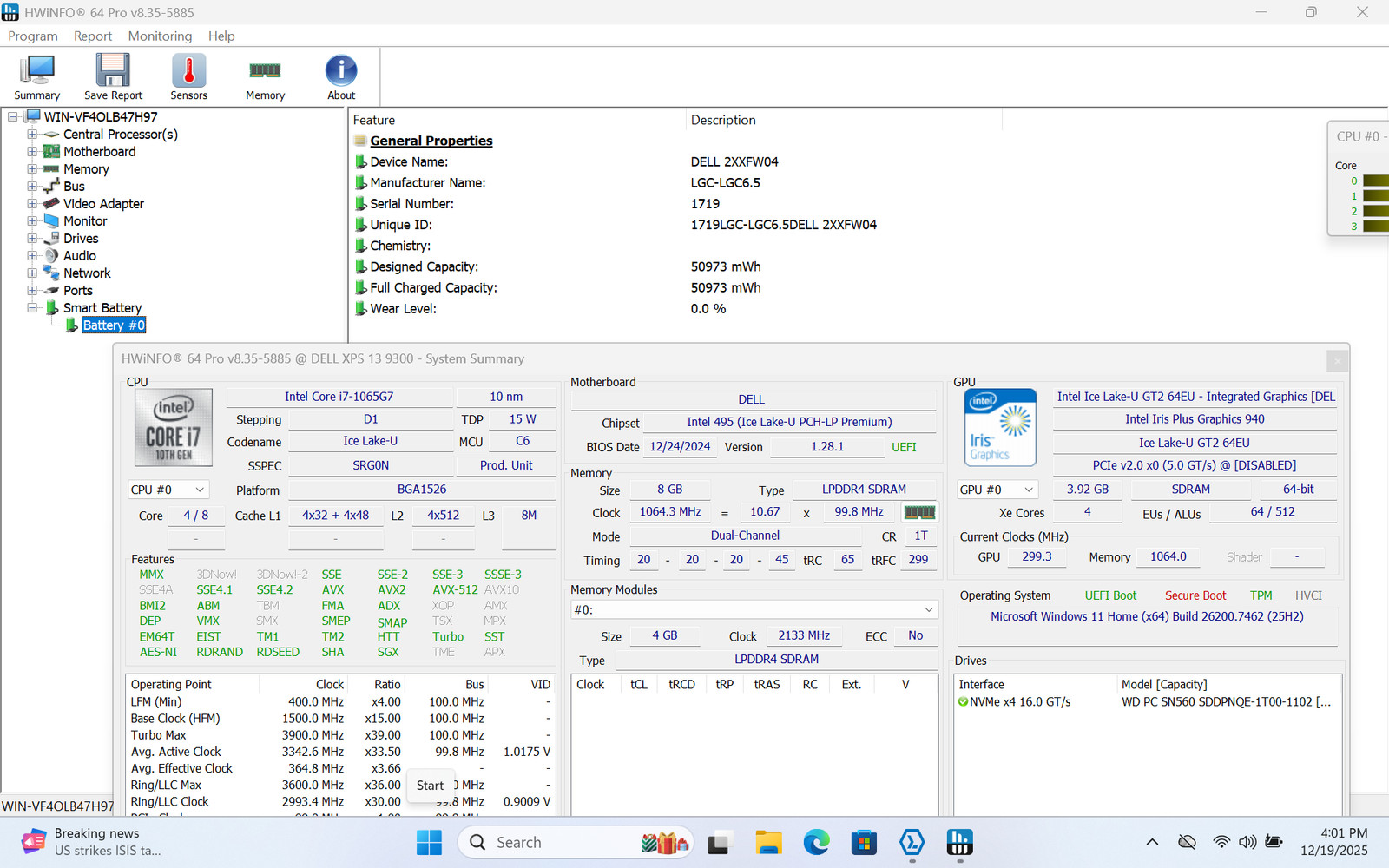
Task: Click Intel 495 chipset value
Action: coord(789,422)
